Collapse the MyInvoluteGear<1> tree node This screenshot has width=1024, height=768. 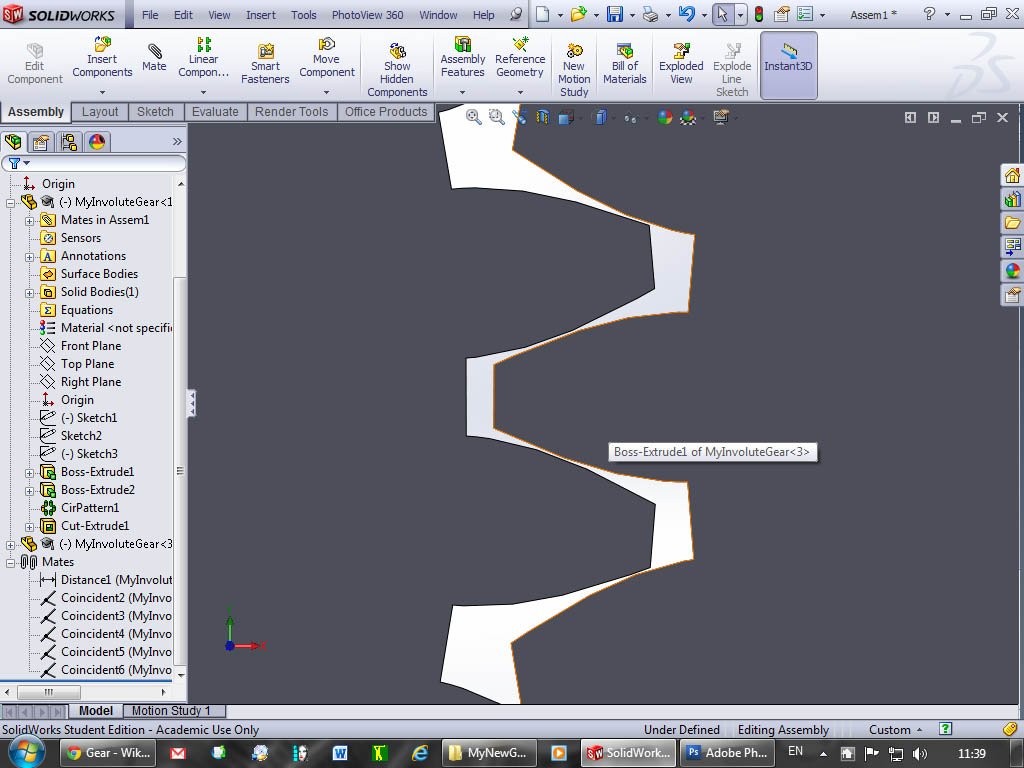coord(10,203)
